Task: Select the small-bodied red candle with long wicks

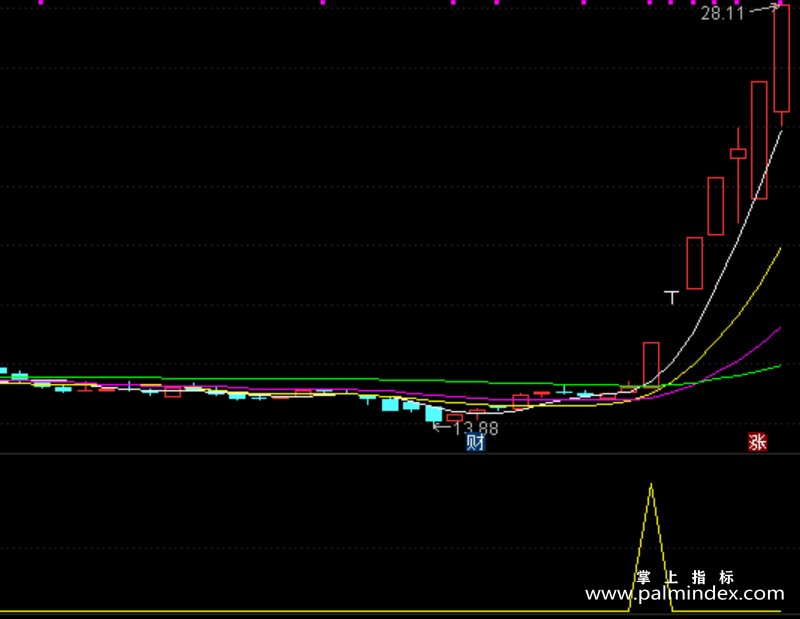Action: click(x=738, y=154)
